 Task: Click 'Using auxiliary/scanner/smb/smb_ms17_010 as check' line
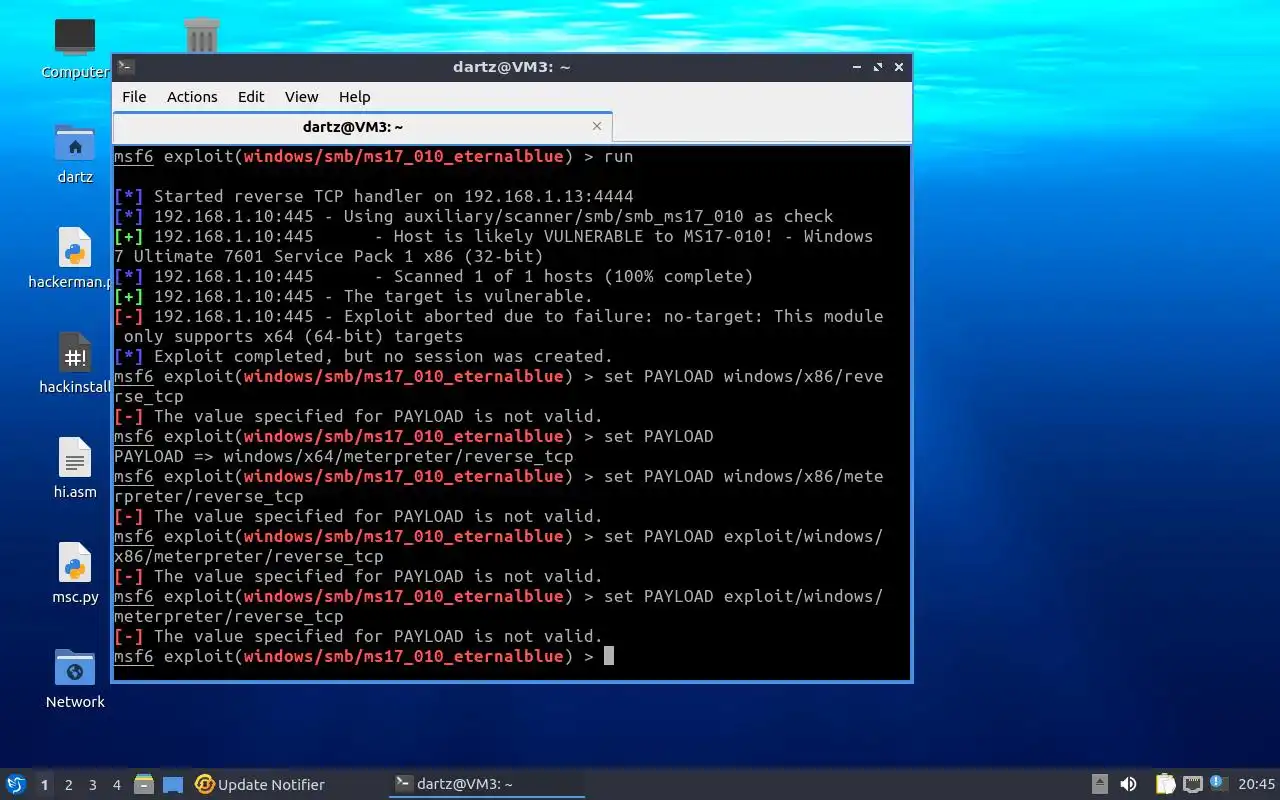[x=474, y=216]
